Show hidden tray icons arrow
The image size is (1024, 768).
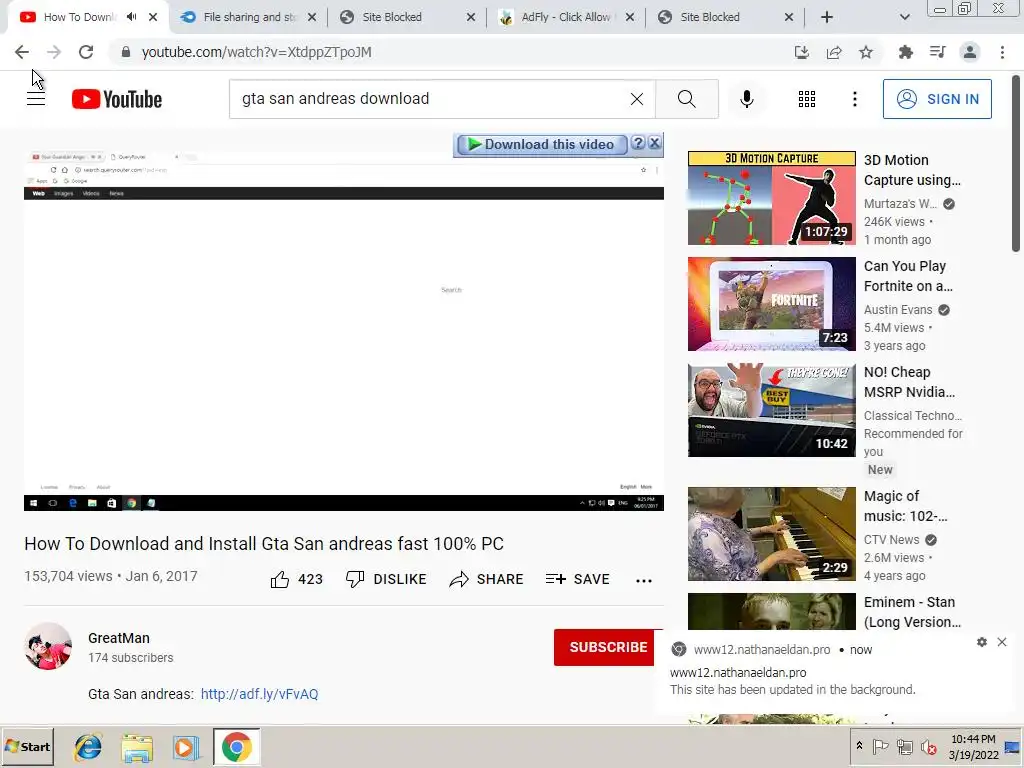(x=859, y=746)
